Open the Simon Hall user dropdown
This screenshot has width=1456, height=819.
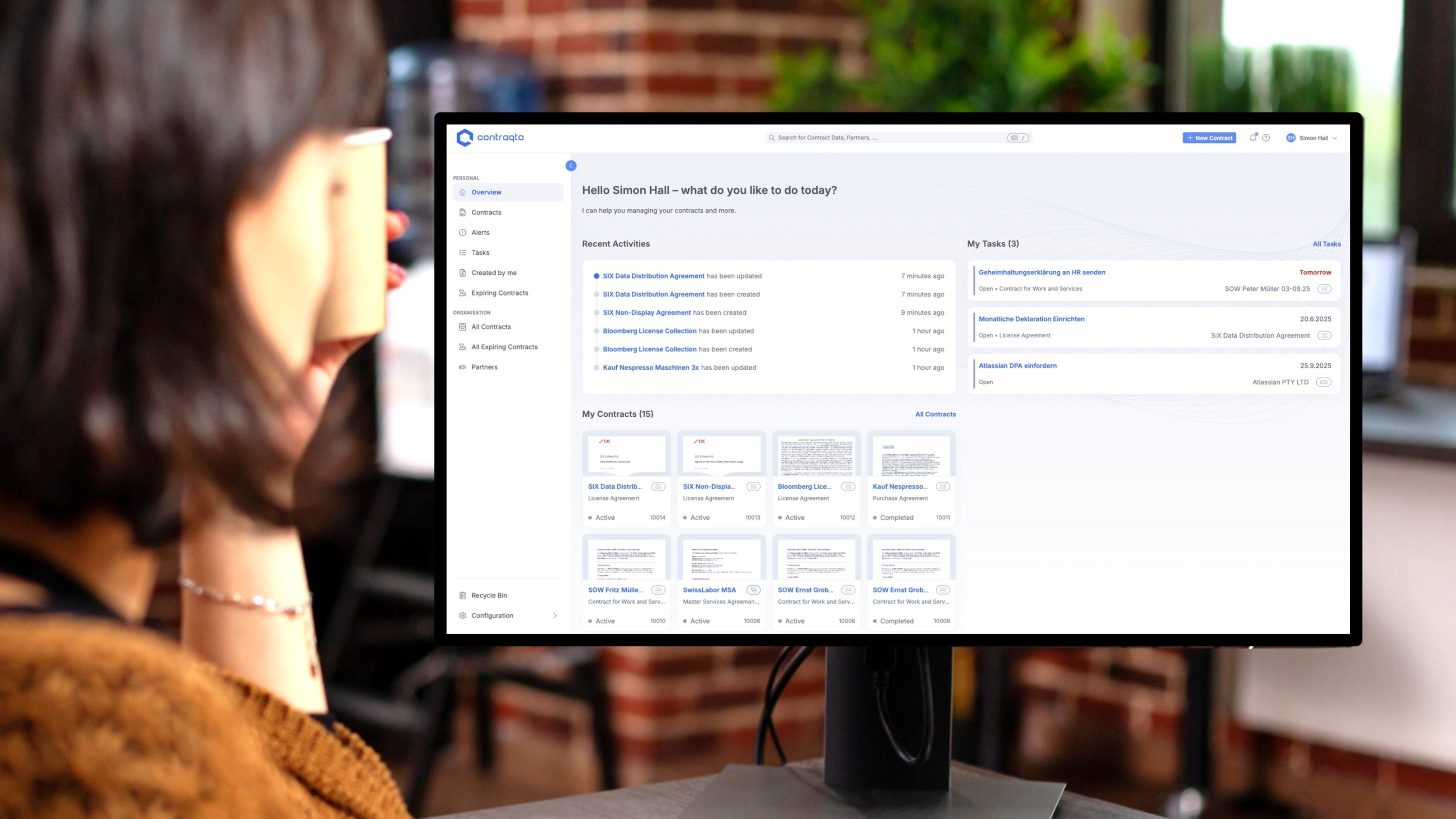[x=1312, y=138]
